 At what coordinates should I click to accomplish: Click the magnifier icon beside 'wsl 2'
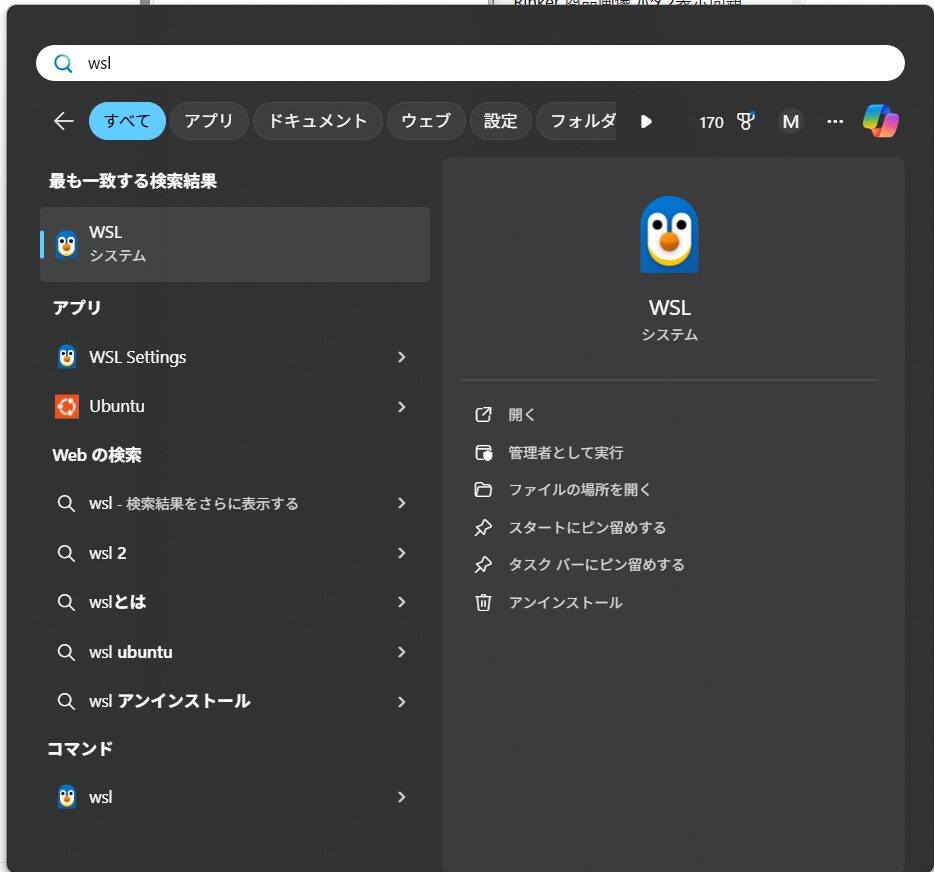point(66,553)
